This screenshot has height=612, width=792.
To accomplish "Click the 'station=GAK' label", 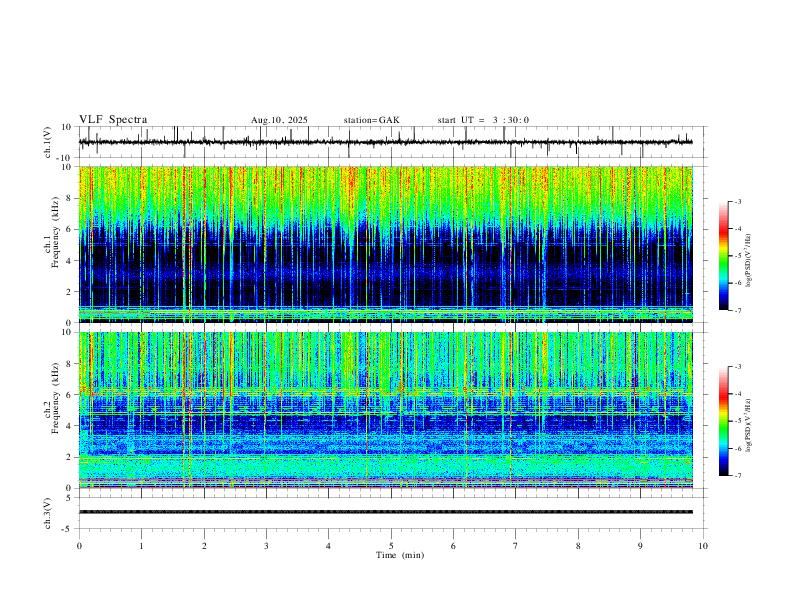I will [372, 120].
